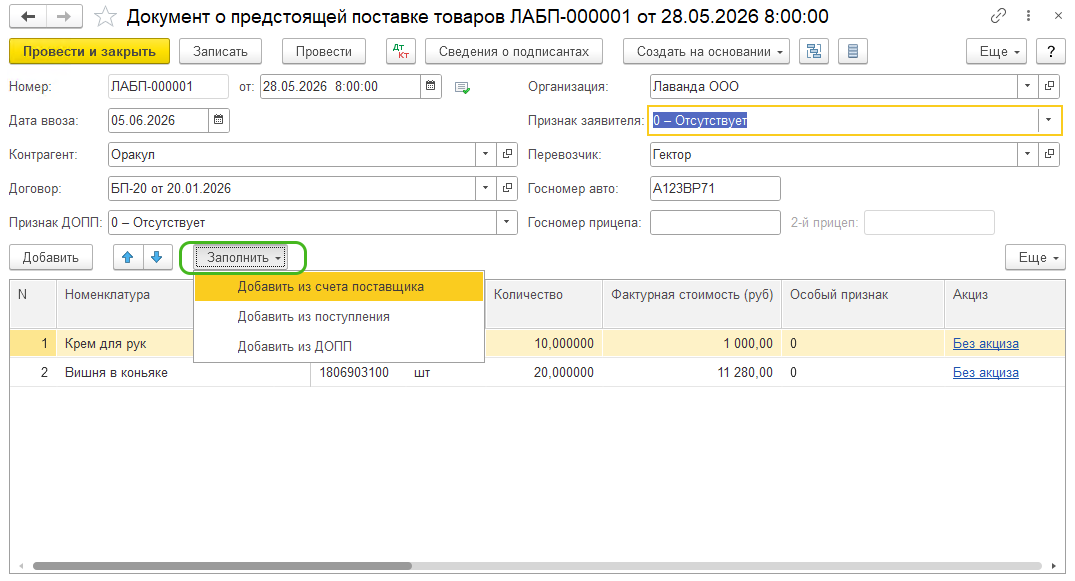Click quantity cell 20,000000
This screenshot has height=581, width=1075.
545,372
